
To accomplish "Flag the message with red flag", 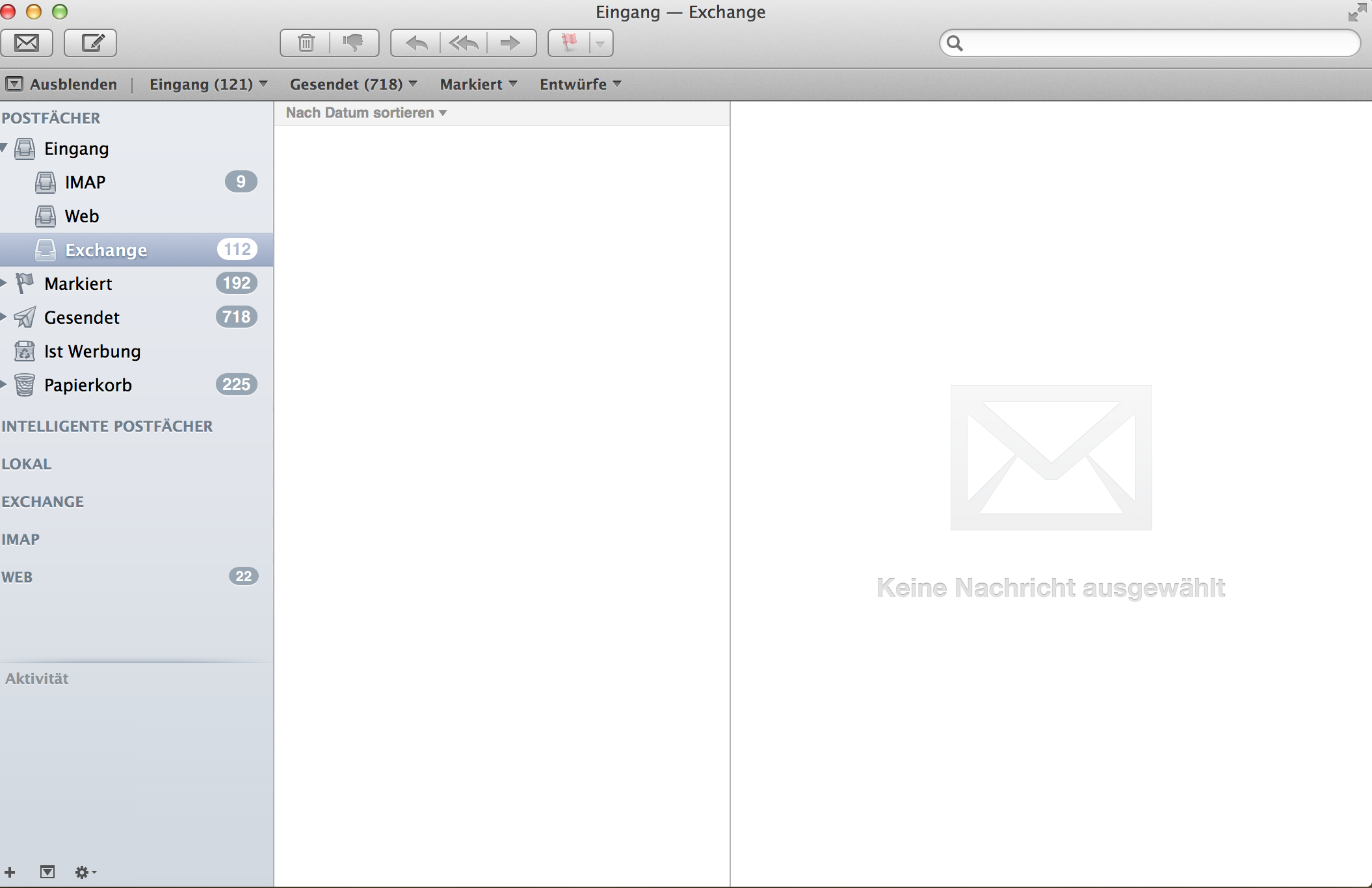I will point(569,43).
